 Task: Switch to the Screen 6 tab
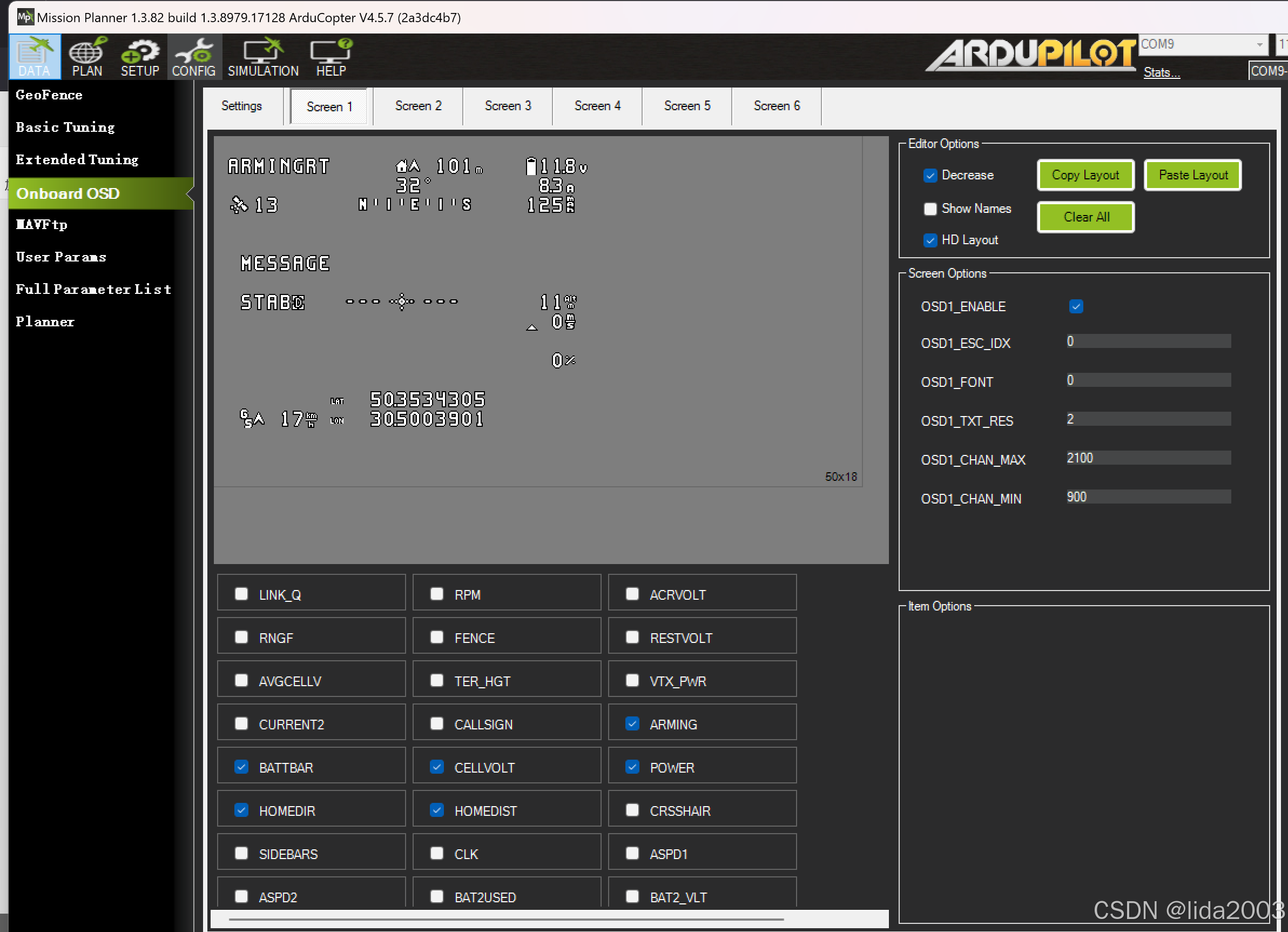777,106
